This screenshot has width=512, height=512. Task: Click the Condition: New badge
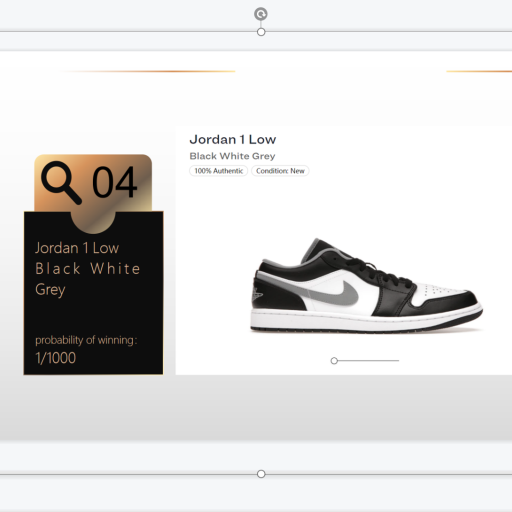(x=280, y=171)
